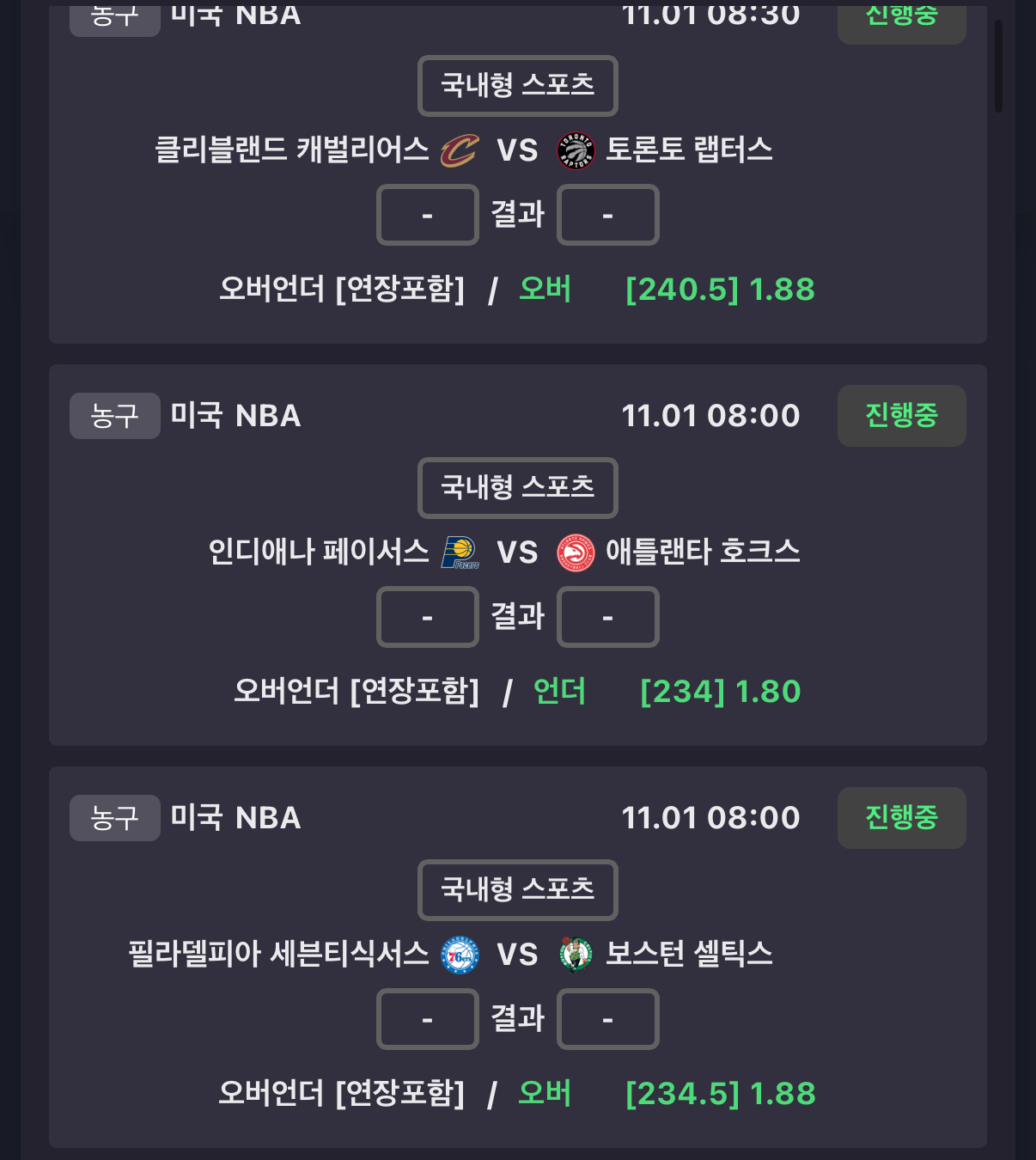Click the Indiana Pacers team logo
Viewport: 1036px width, 1160px height.
460,553
